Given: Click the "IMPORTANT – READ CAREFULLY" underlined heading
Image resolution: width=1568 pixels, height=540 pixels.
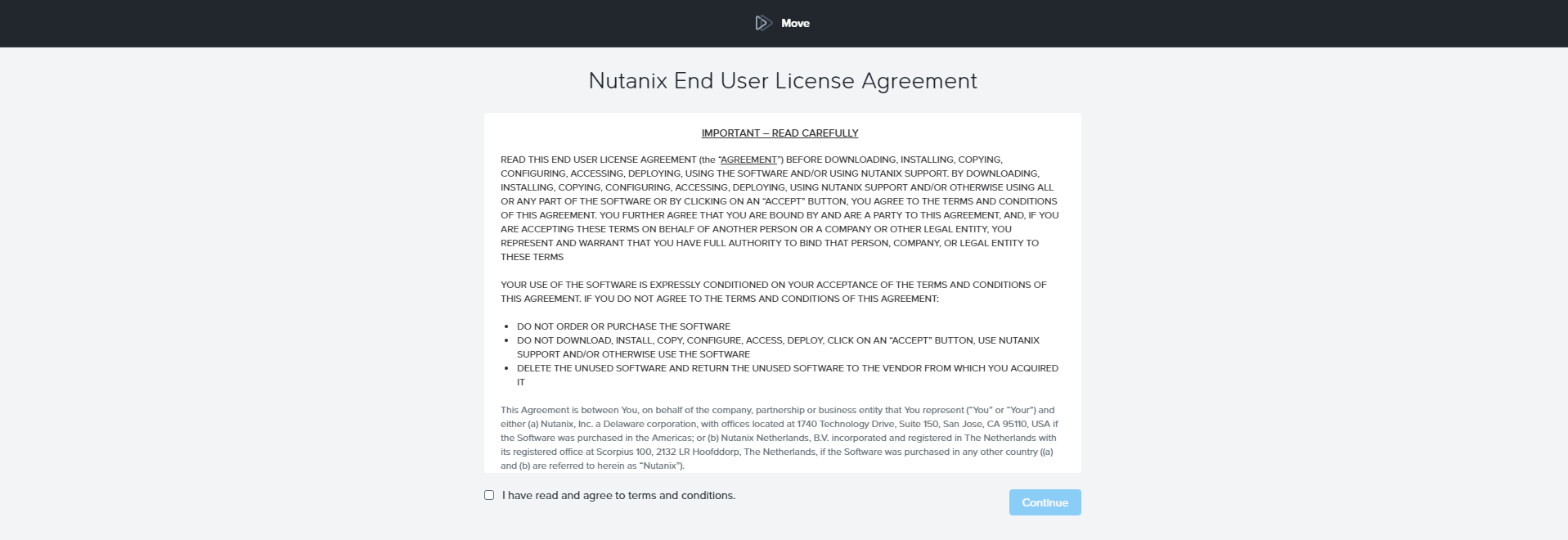Looking at the screenshot, I should [780, 133].
